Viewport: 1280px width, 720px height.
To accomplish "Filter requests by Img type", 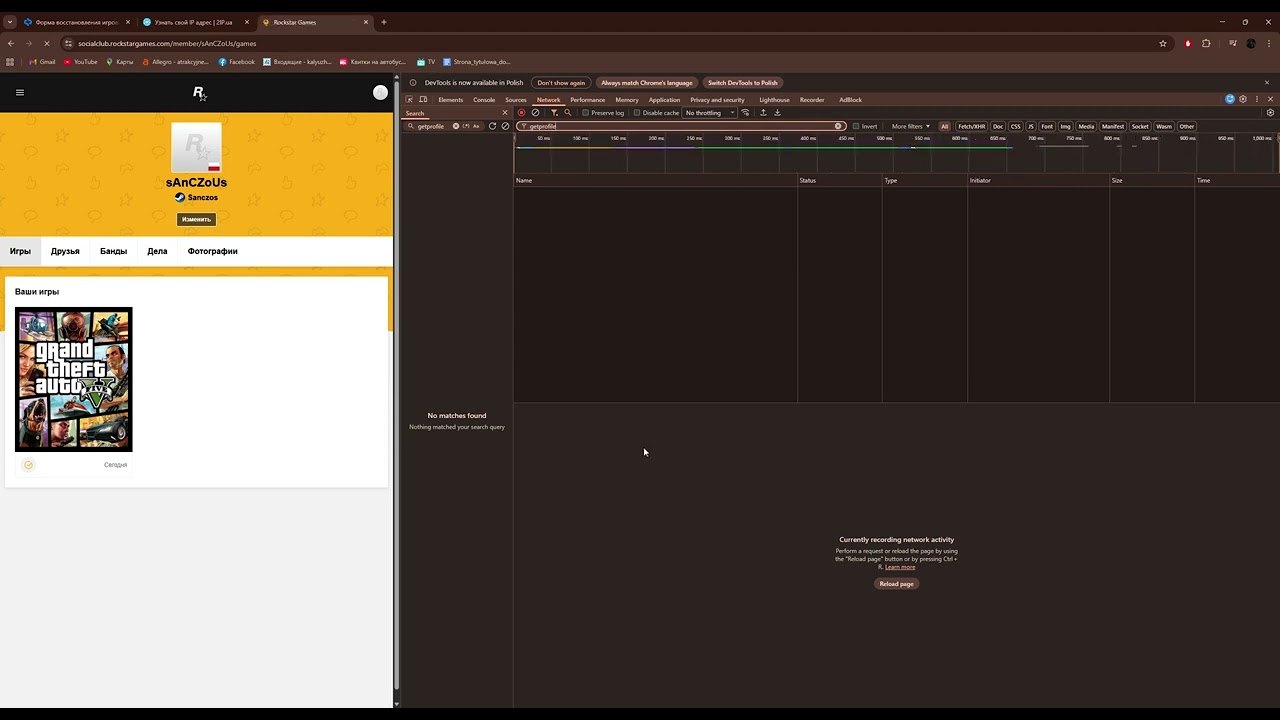I will point(1065,127).
